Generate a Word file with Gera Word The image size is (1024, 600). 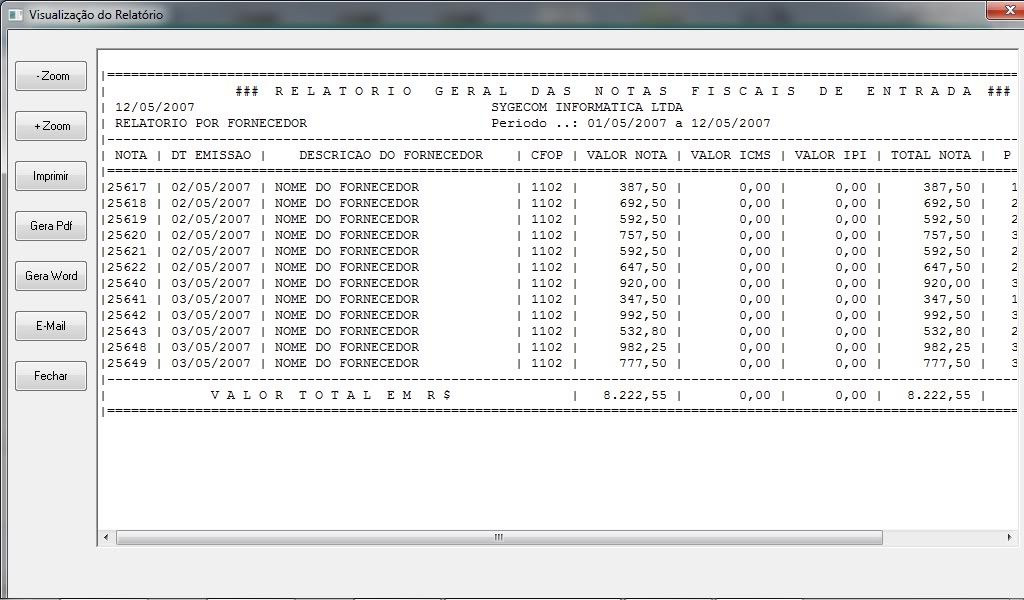point(51,276)
